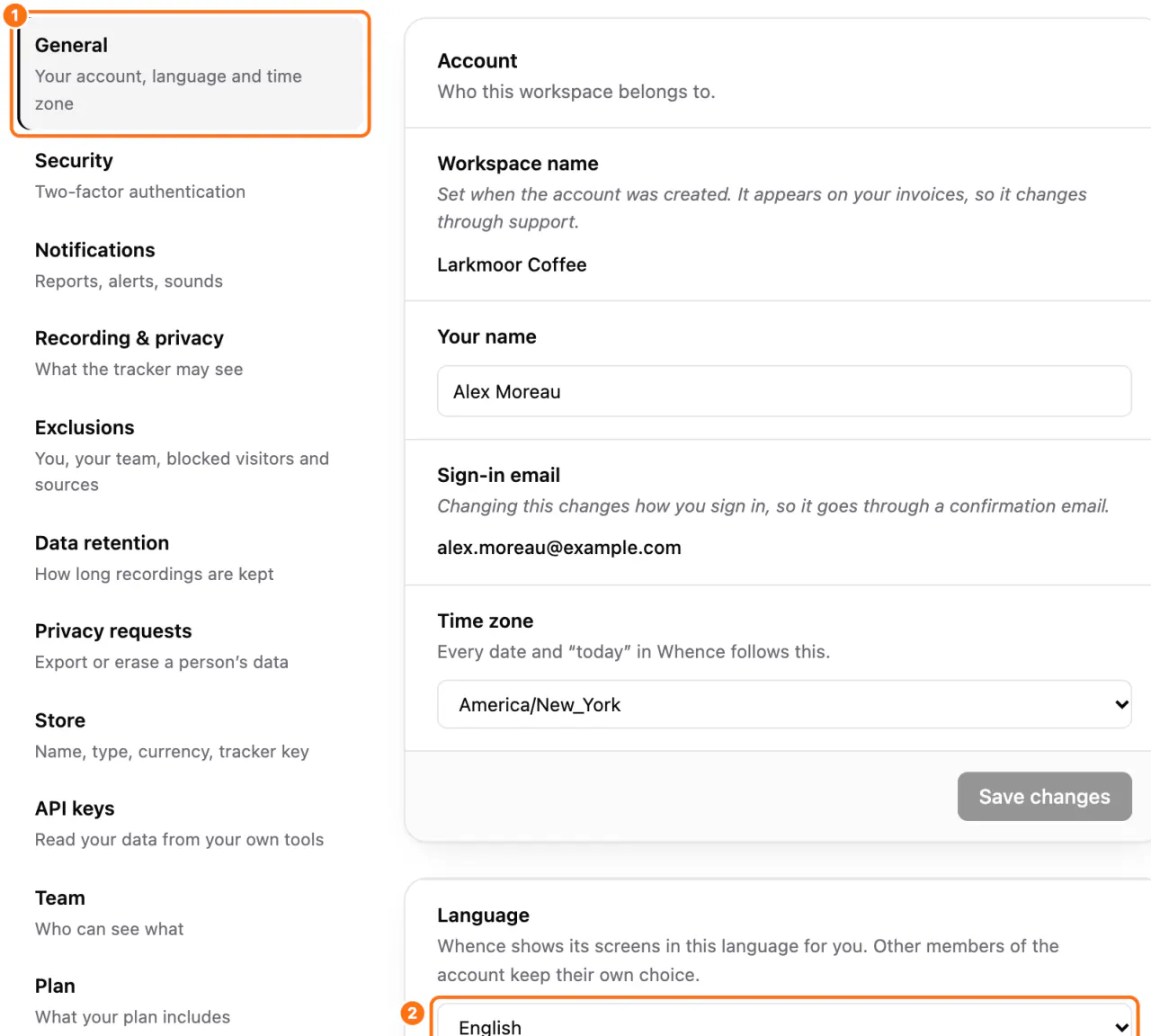Click the alex.moreau@example.com email text
The image size is (1151, 1036).
559,548
